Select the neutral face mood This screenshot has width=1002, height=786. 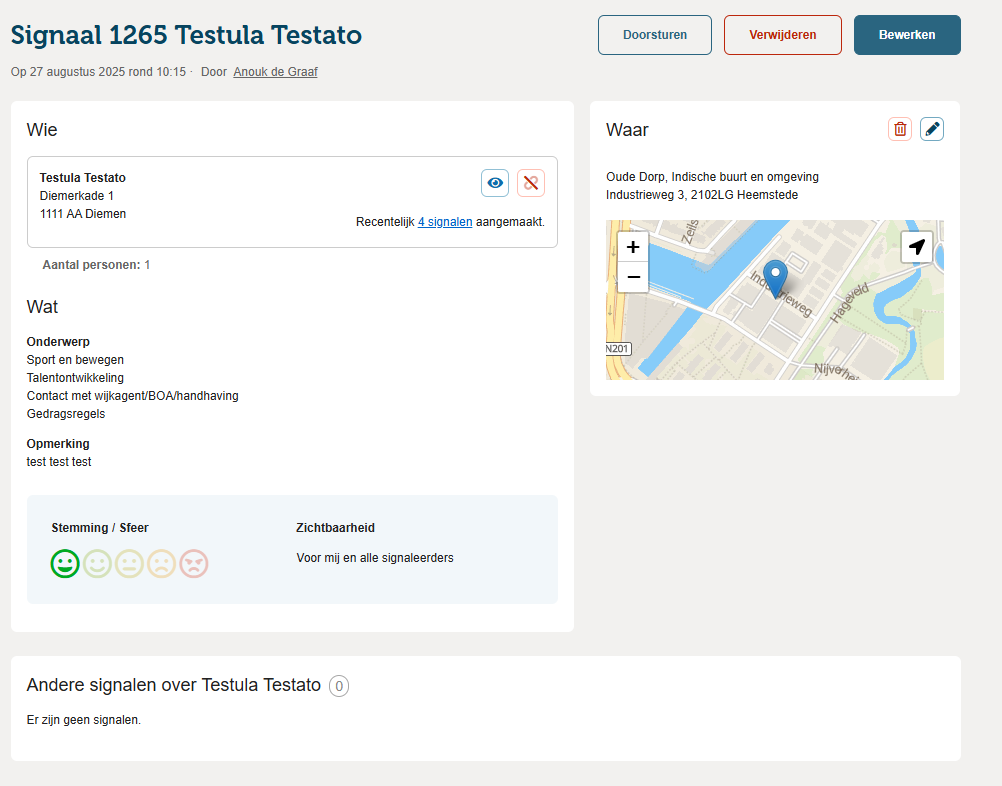point(129,564)
